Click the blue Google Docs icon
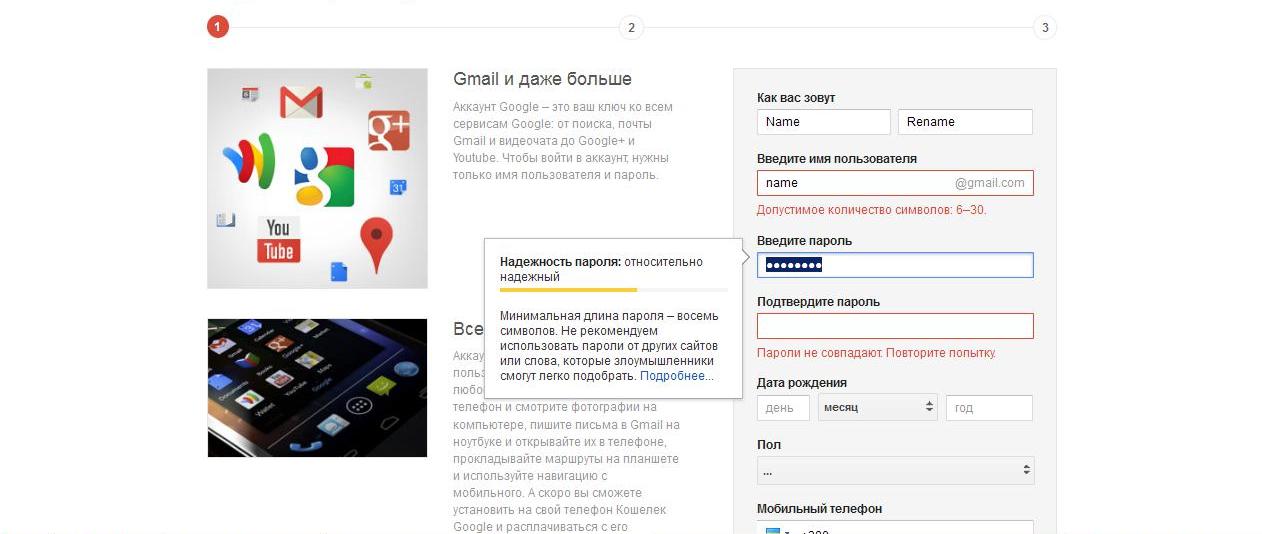Viewport: 1262px width, 534px height. (339, 270)
